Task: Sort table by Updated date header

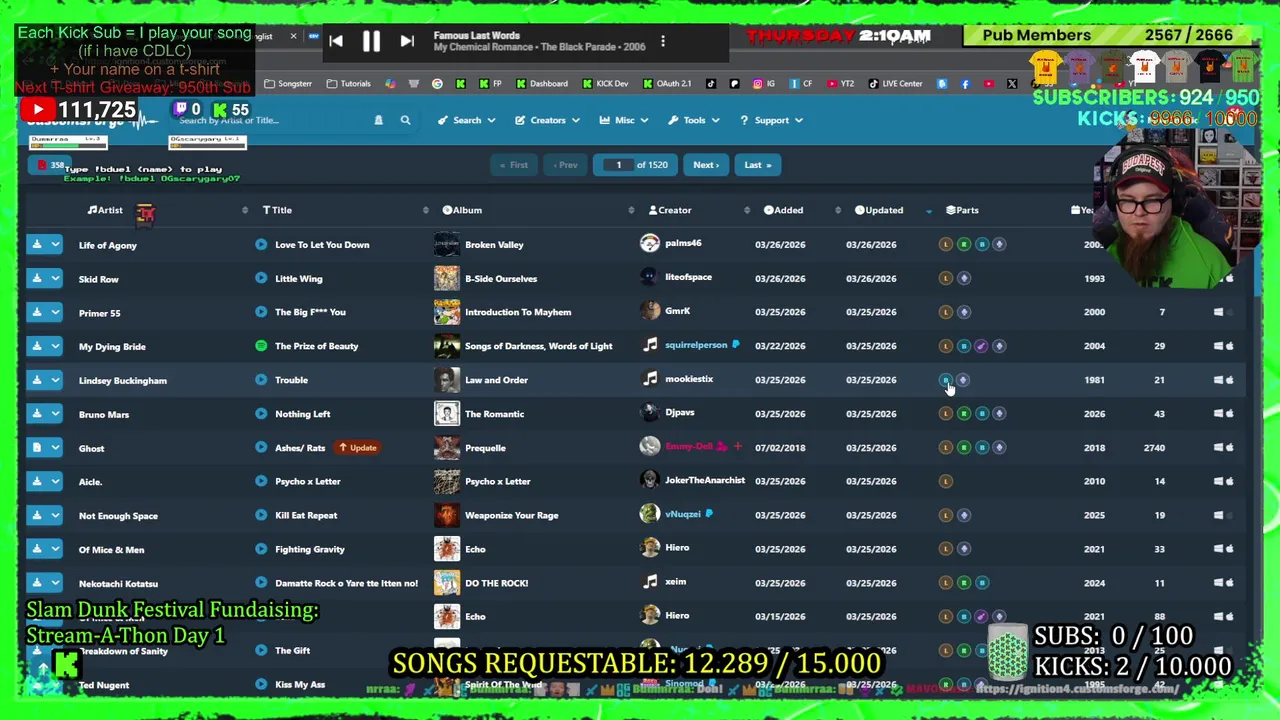Action: click(879, 210)
